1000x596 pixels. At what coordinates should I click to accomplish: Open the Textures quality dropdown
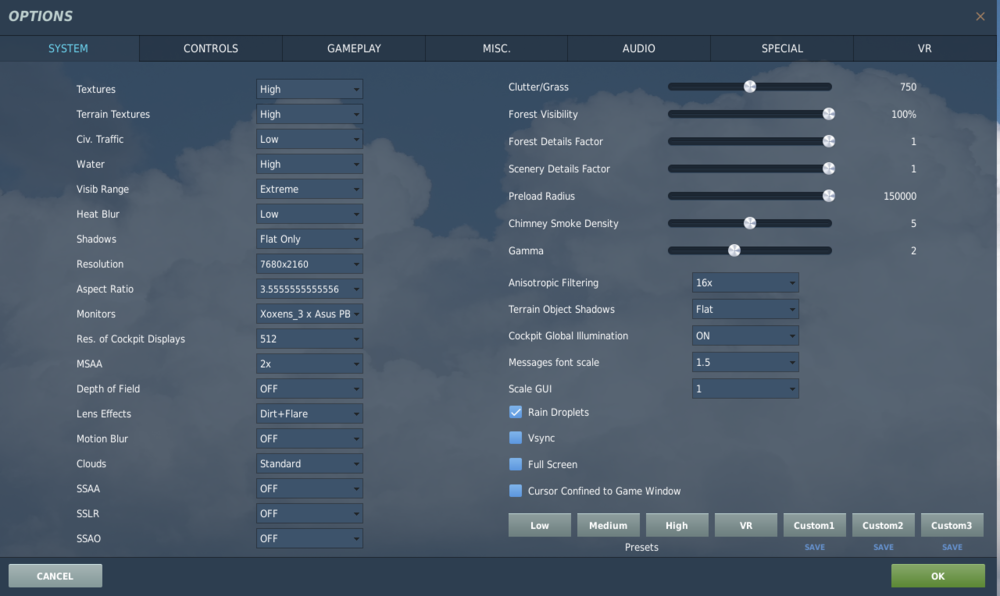tap(309, 89)
